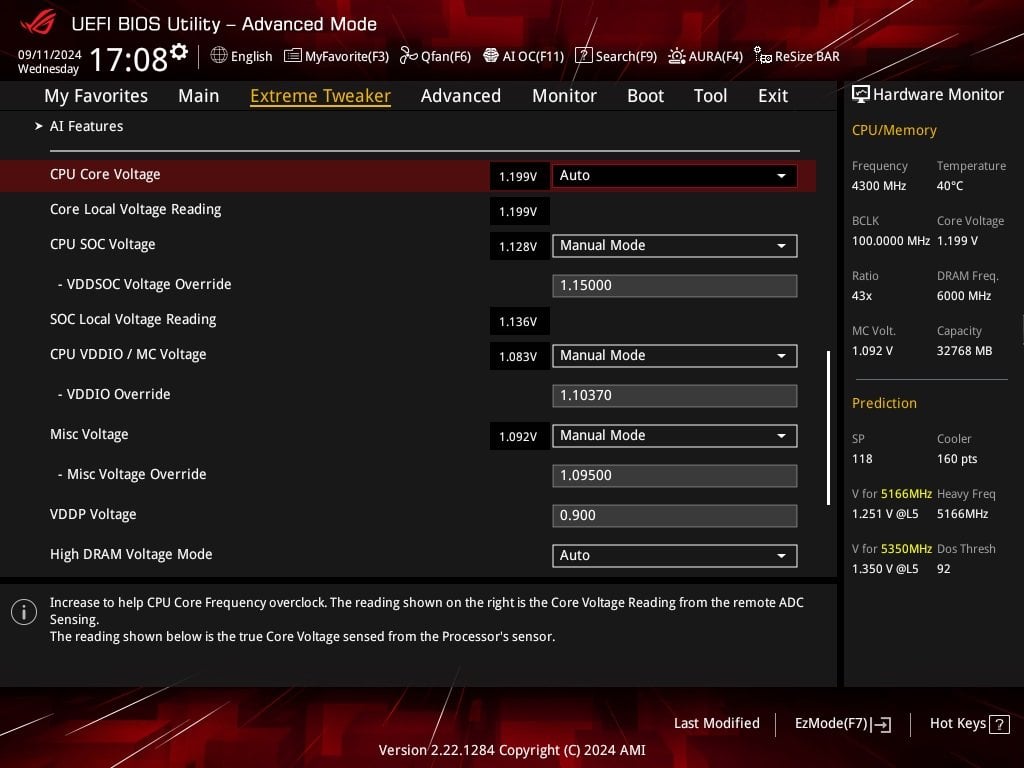The image size is (1024, 768).
Task: Open the Monitor tab
Action: (564, 96)
